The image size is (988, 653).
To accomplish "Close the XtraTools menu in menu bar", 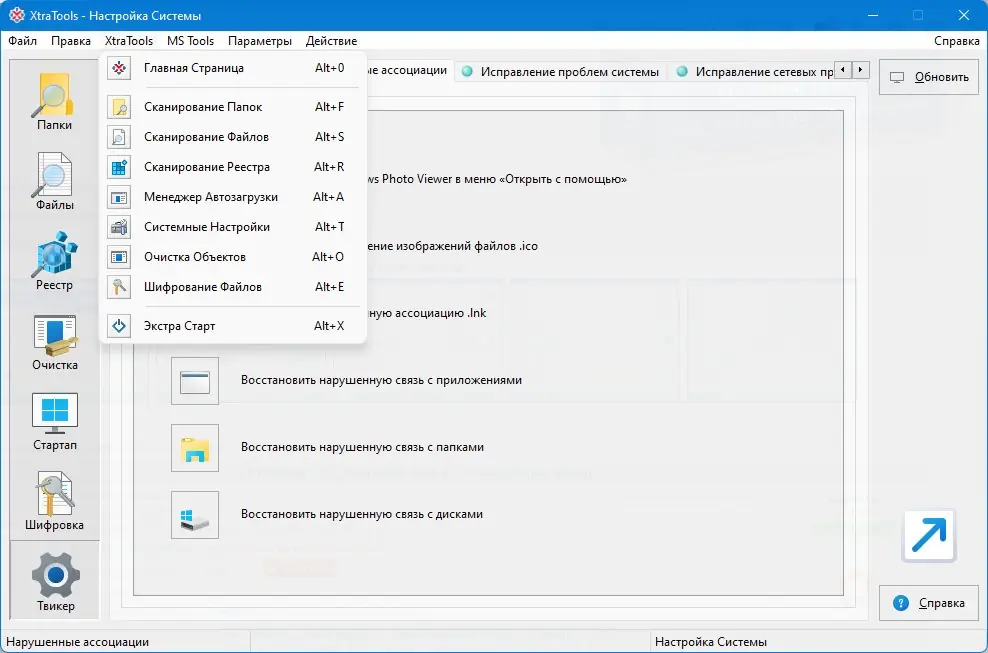I will [129, 41].
